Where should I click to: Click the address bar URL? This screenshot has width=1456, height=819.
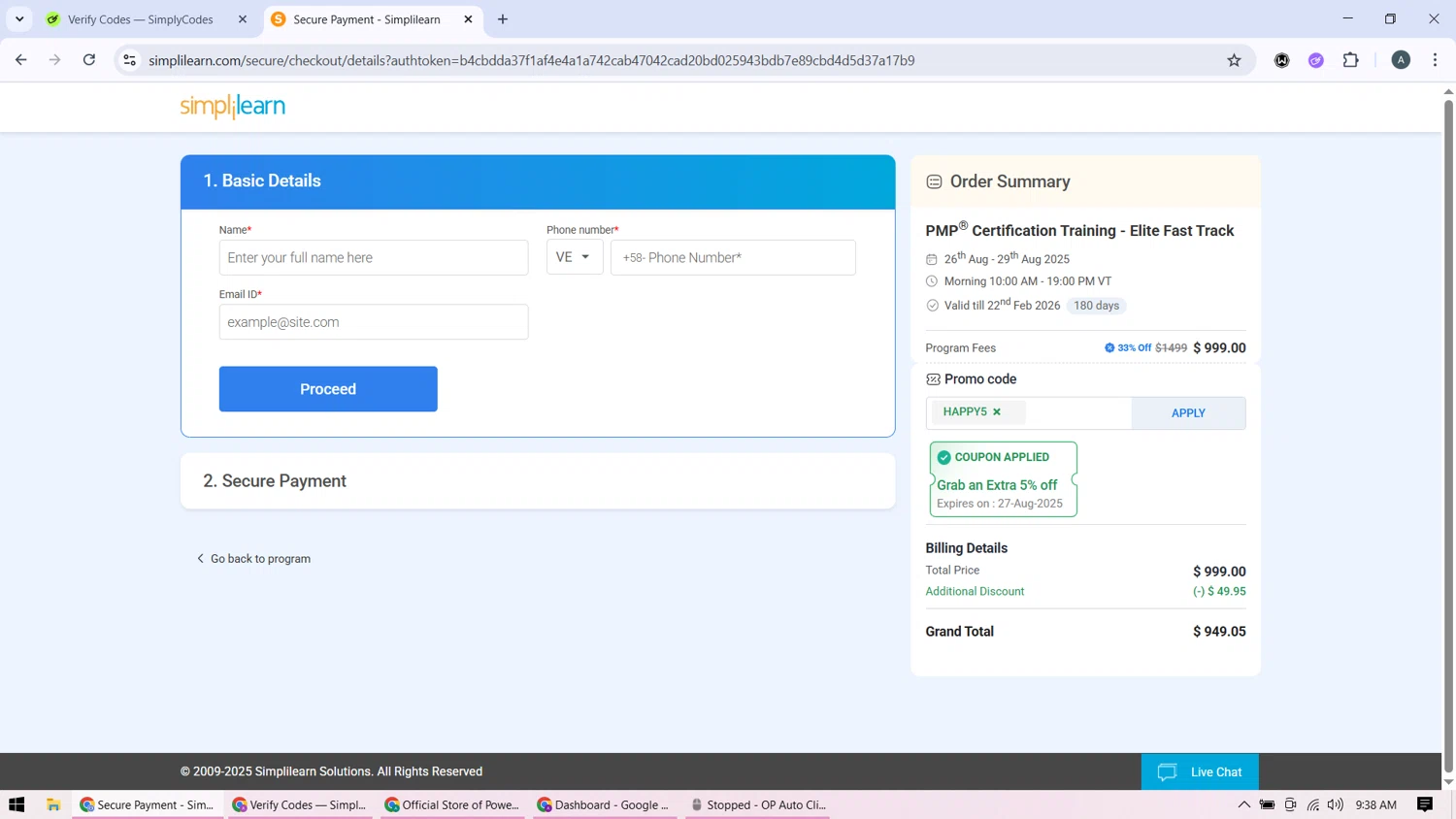tap(532, 60)
